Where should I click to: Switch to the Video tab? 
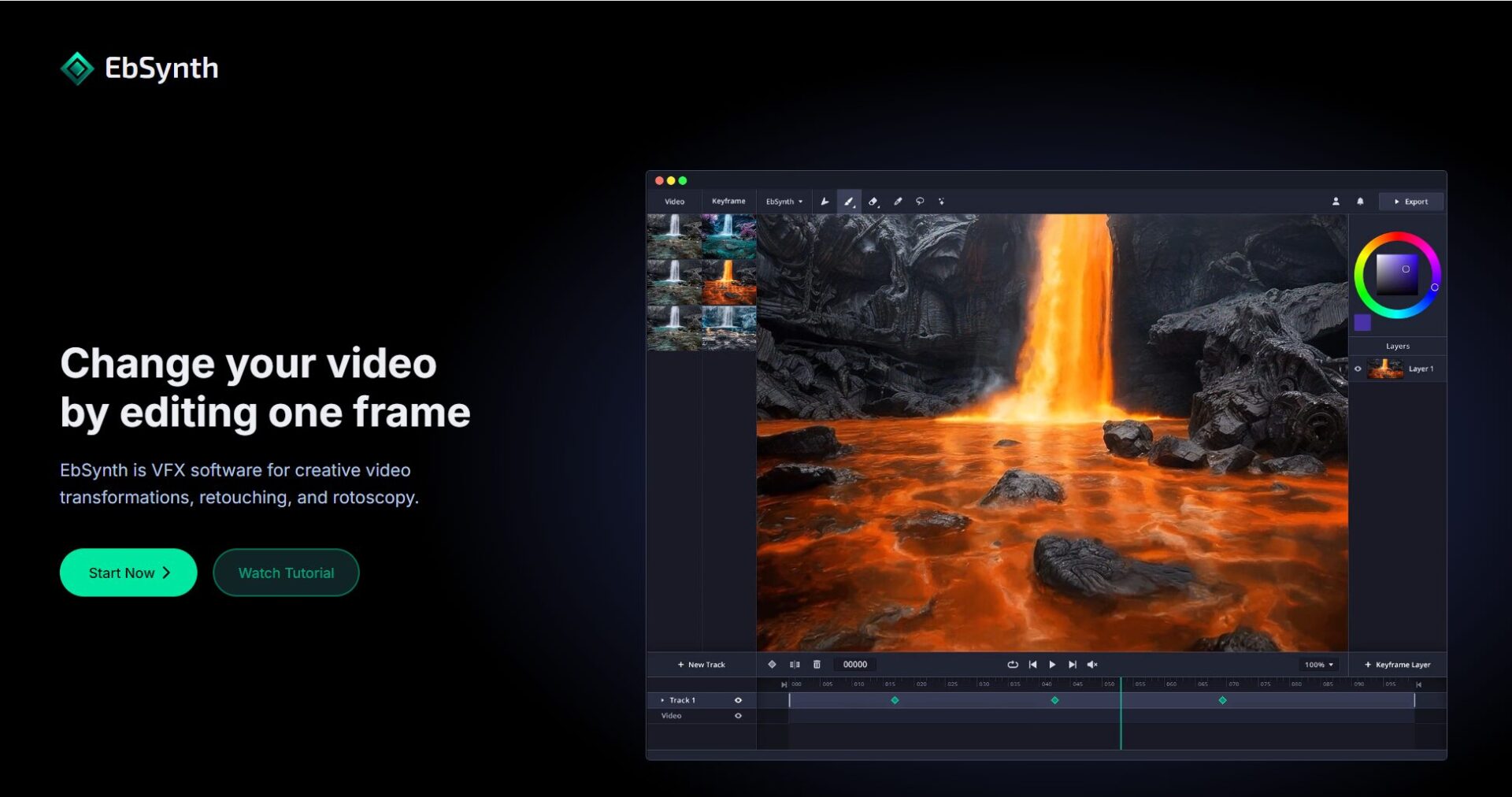(x=674, y=202)
